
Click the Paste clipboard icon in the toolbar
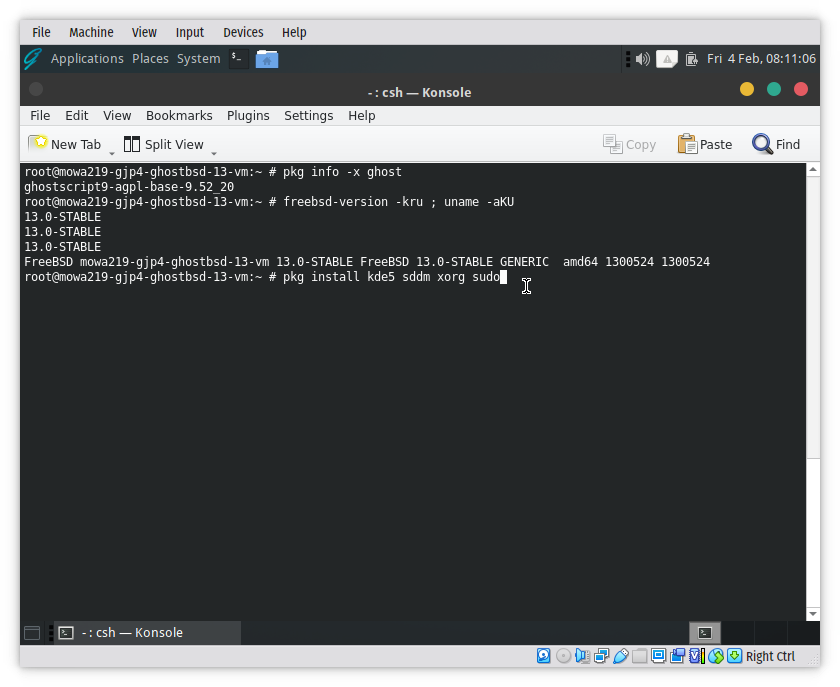687,144
